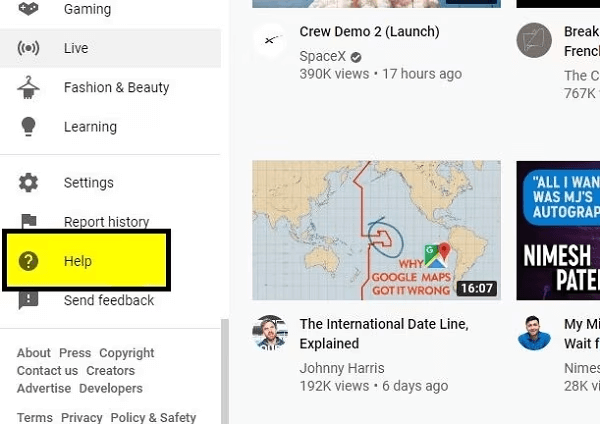Click the Developers footer link
This screenshot has width=600, height=424.
[x=111, y=388]
